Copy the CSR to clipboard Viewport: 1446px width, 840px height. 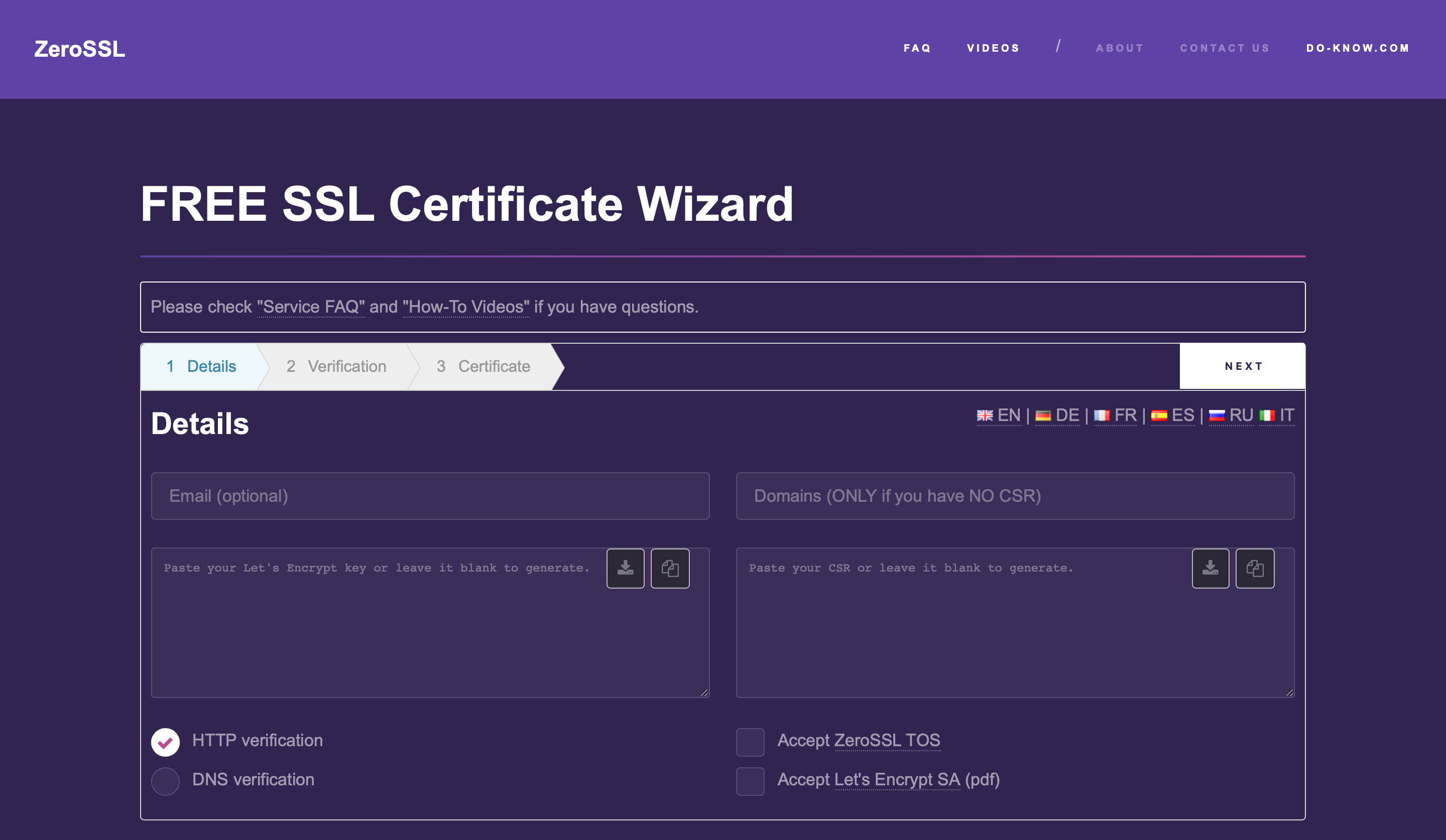coord(1255,568)
